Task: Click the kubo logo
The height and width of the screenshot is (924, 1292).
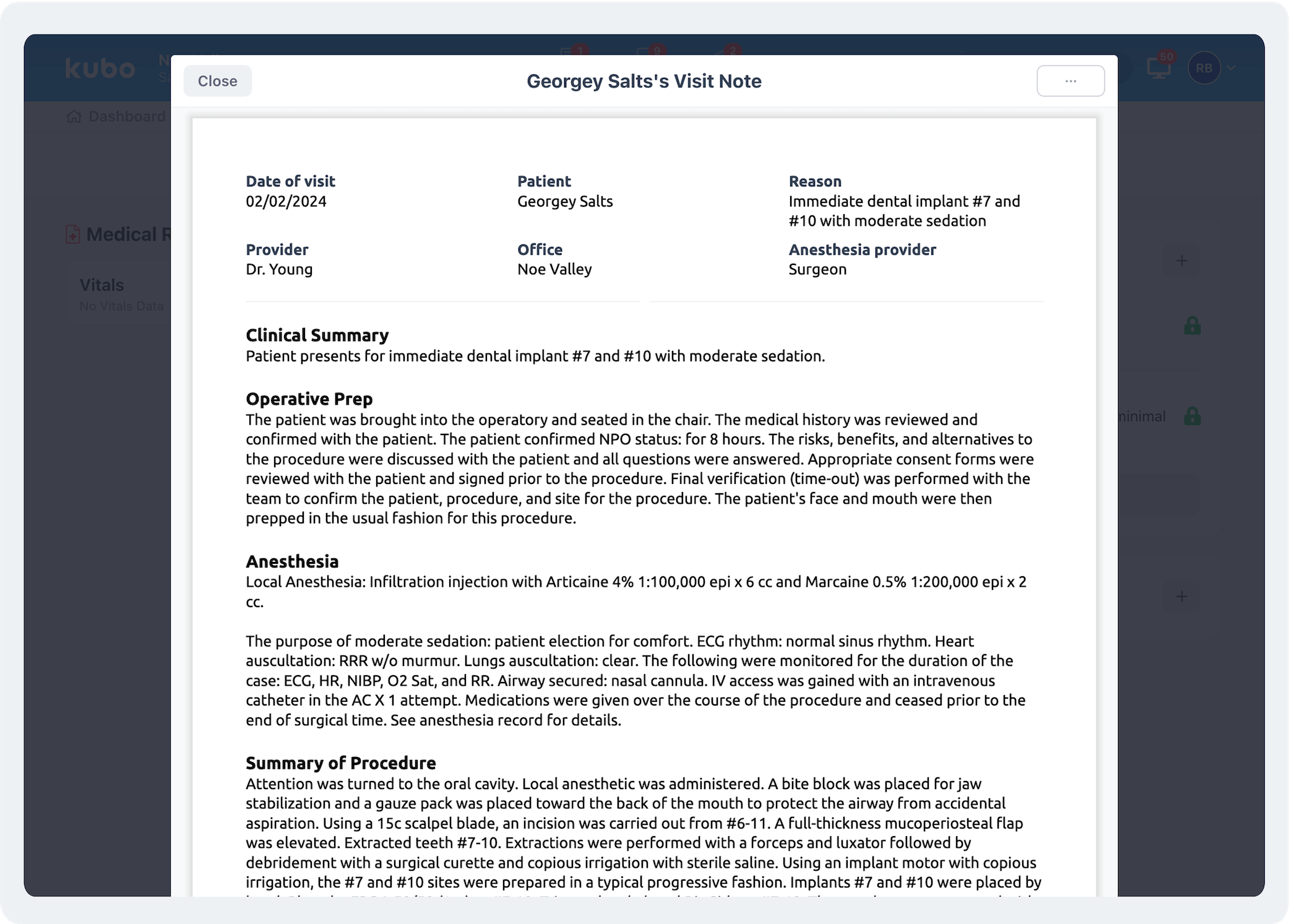Action: tap(100, 69)
